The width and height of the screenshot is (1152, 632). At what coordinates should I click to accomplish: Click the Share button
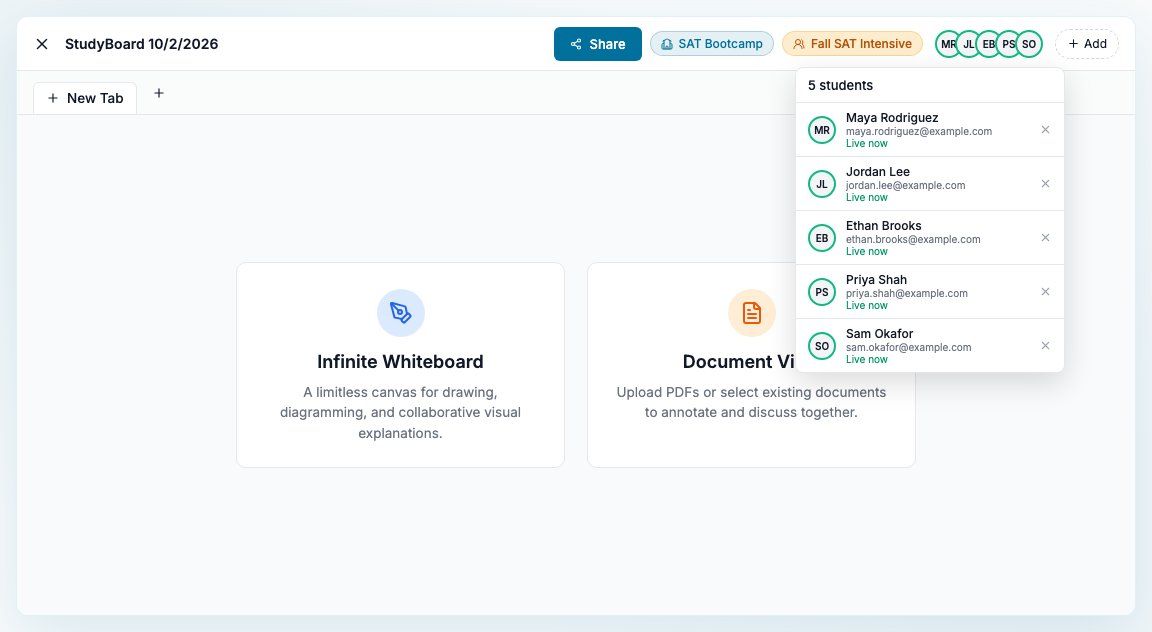pos(597,44)
